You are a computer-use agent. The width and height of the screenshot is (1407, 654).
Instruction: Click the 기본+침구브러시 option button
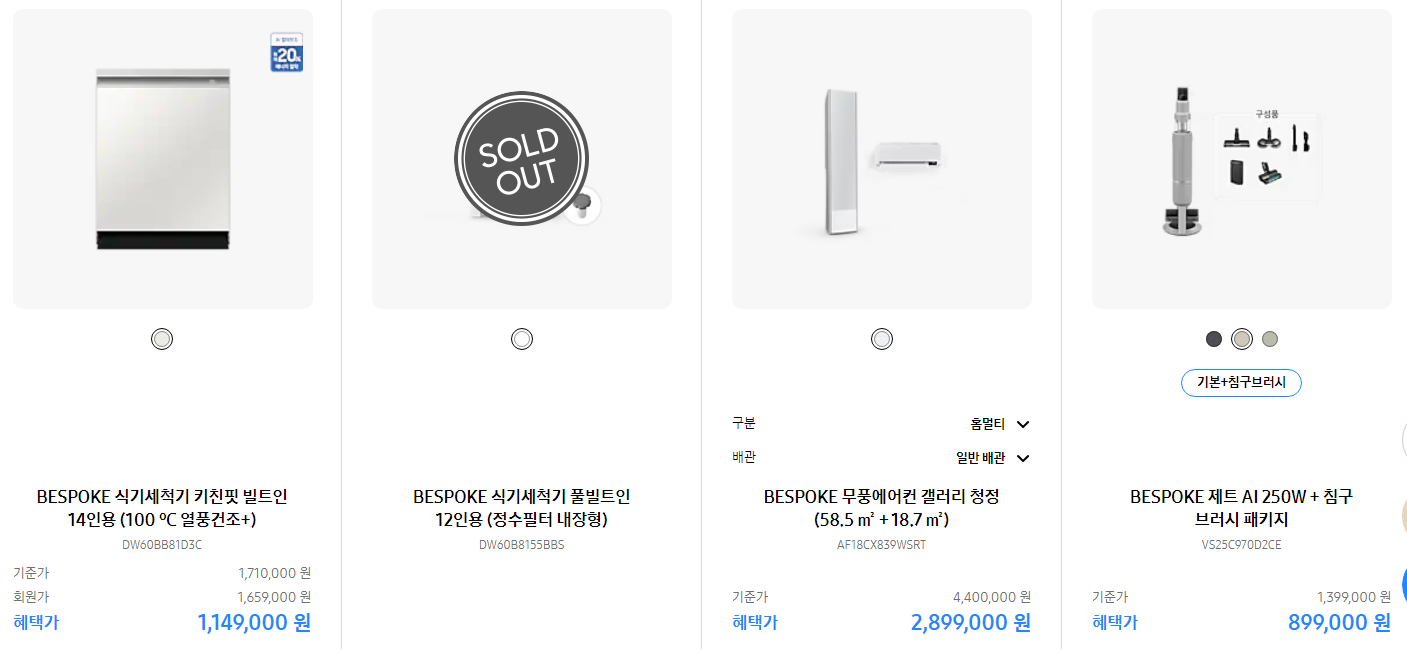point(1241,383)
